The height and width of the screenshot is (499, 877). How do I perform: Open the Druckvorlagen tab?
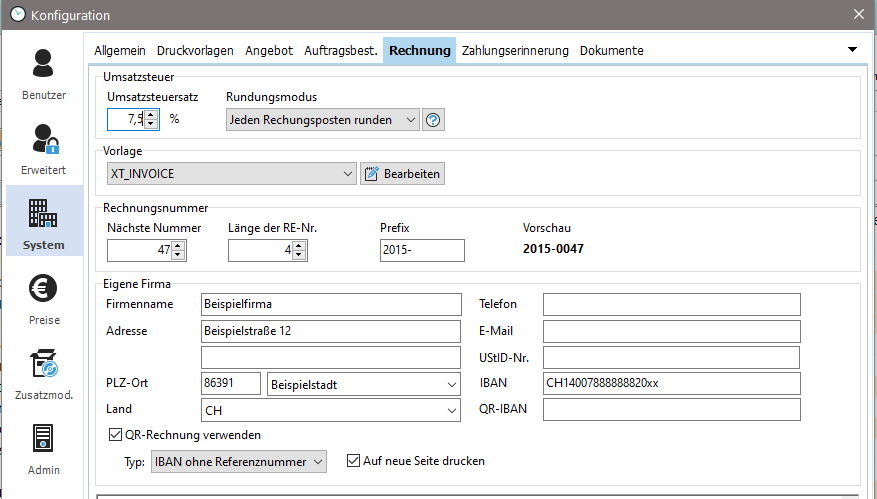(x=195, y=50)
